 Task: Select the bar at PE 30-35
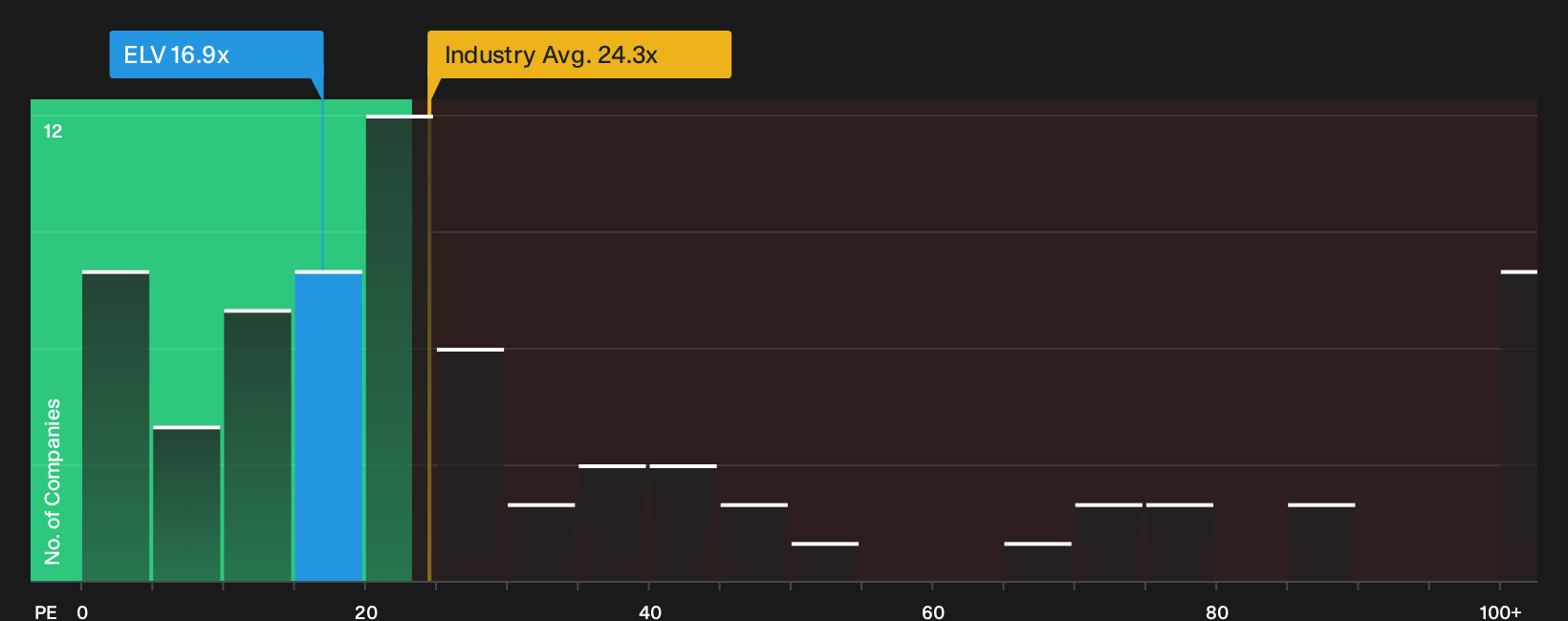(x=541, y=542)
